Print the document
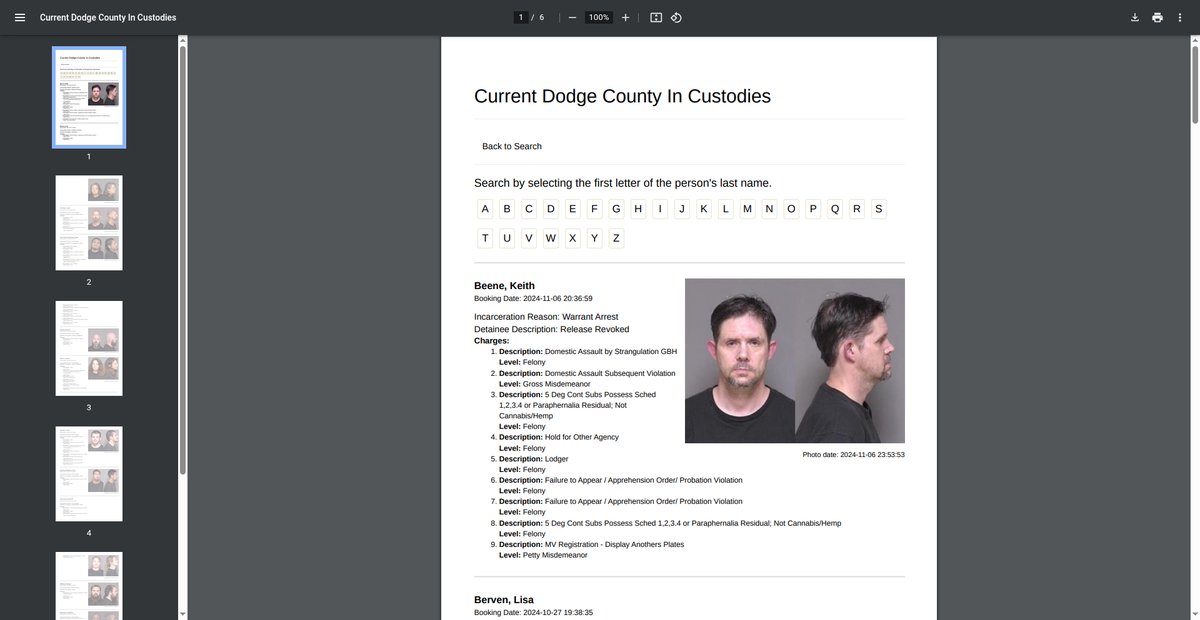 1157,17
